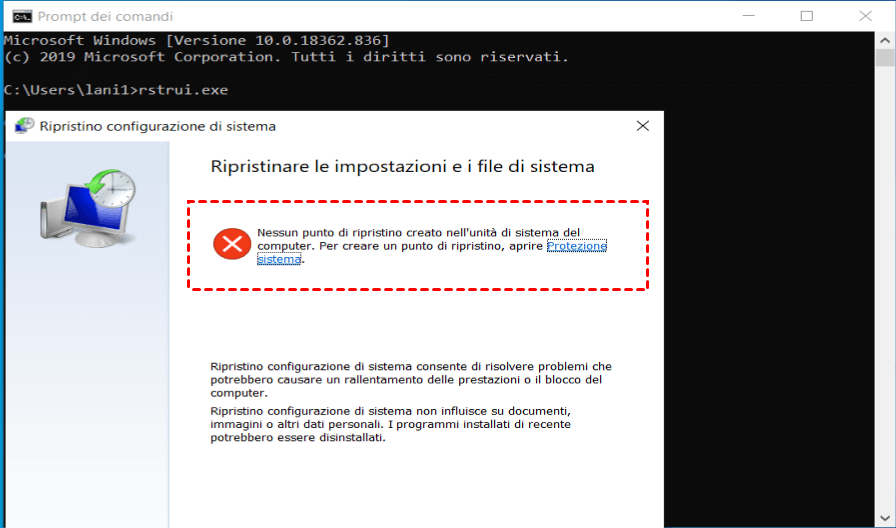Close the Prompt dei comandi window
The image size is (896, 528).
click(x=865, y=16)
